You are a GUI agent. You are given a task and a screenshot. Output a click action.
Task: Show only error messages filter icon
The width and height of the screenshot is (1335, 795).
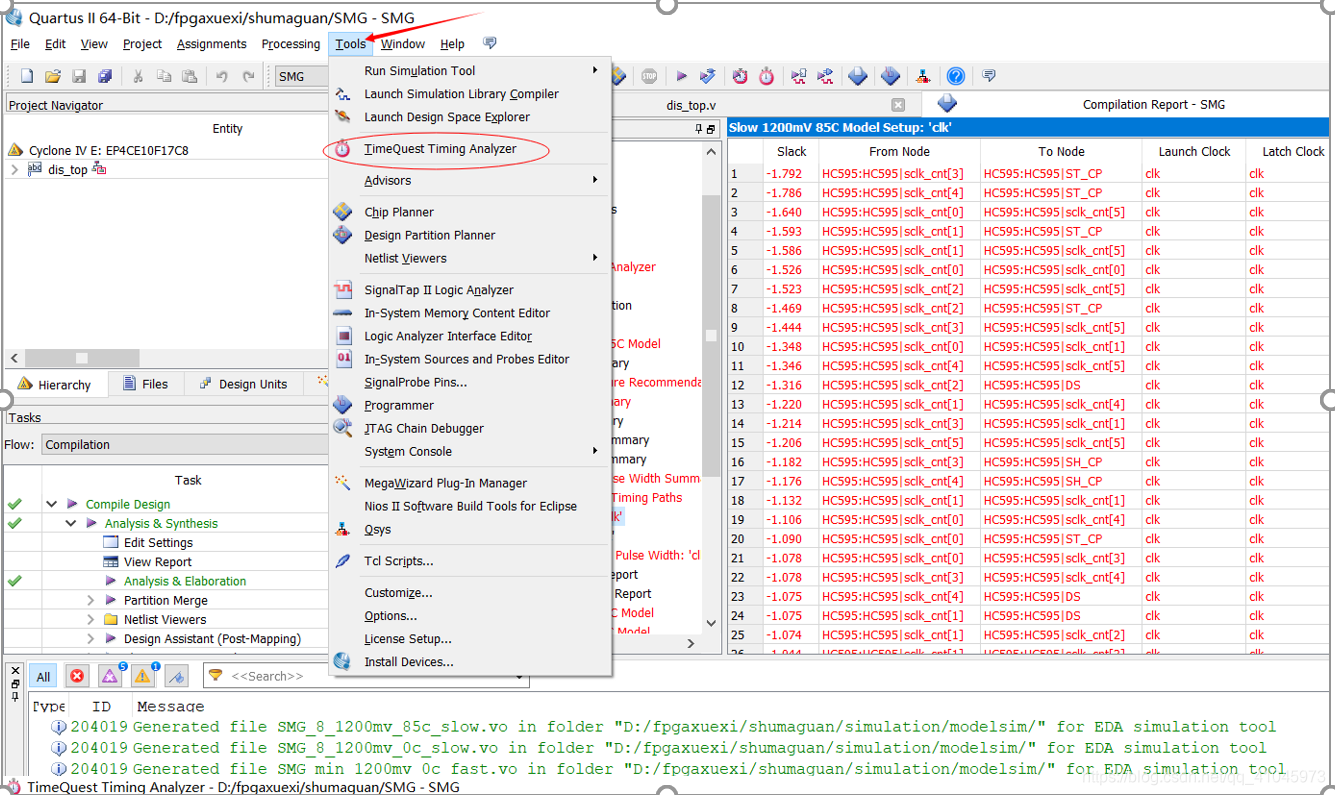click(77, 677)
